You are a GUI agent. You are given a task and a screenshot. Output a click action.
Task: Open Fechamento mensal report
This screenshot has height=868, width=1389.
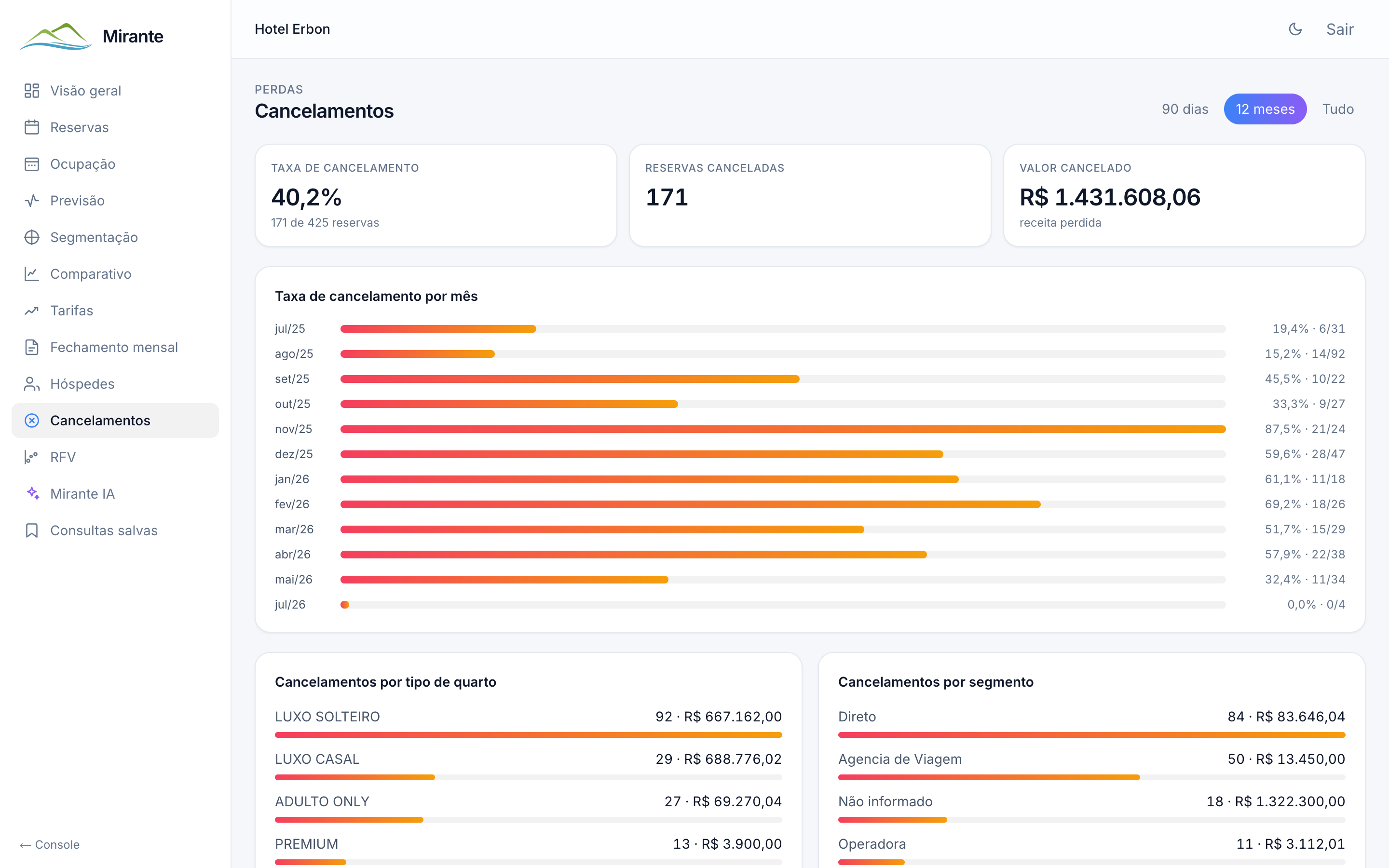(115, 347)
